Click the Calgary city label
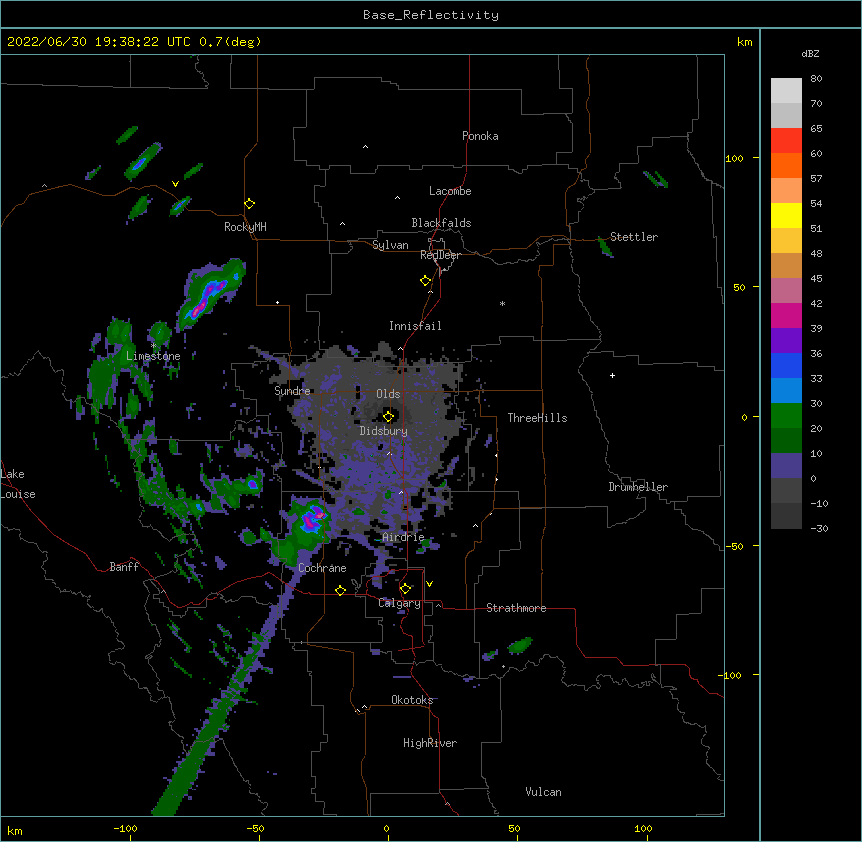862x842 pixels. [399, 603]
